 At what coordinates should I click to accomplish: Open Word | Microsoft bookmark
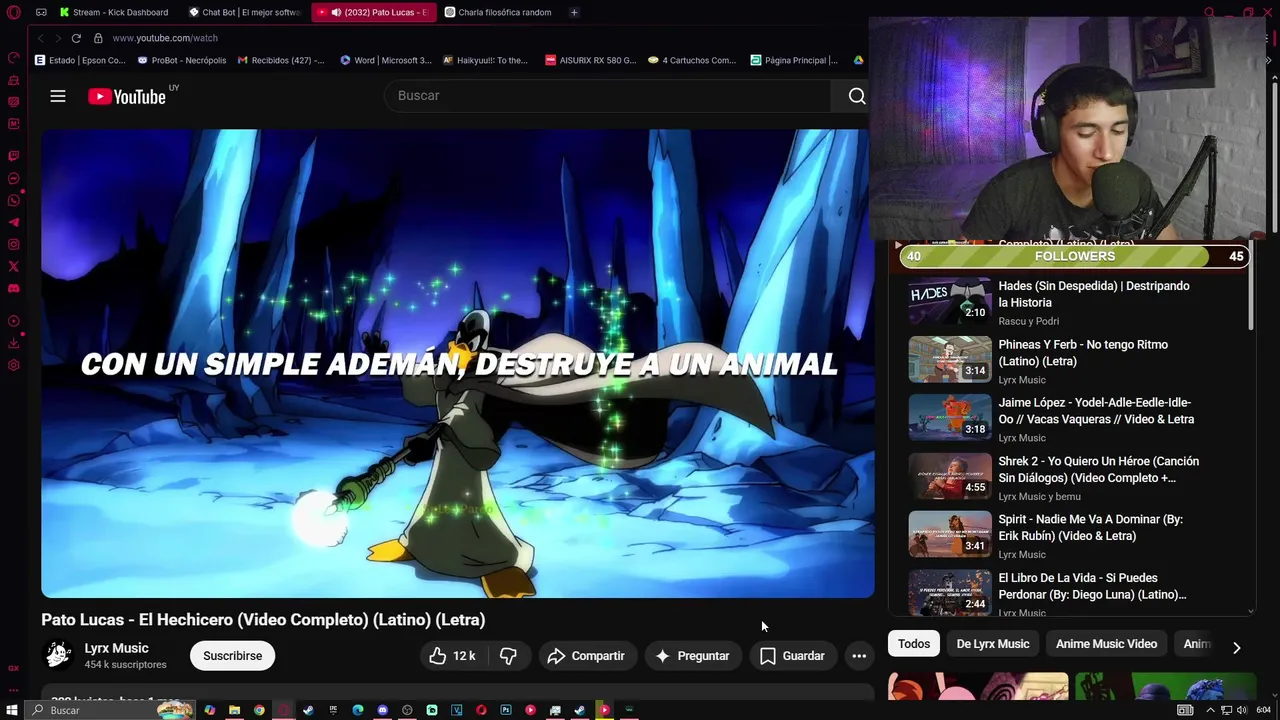point(386,60)
